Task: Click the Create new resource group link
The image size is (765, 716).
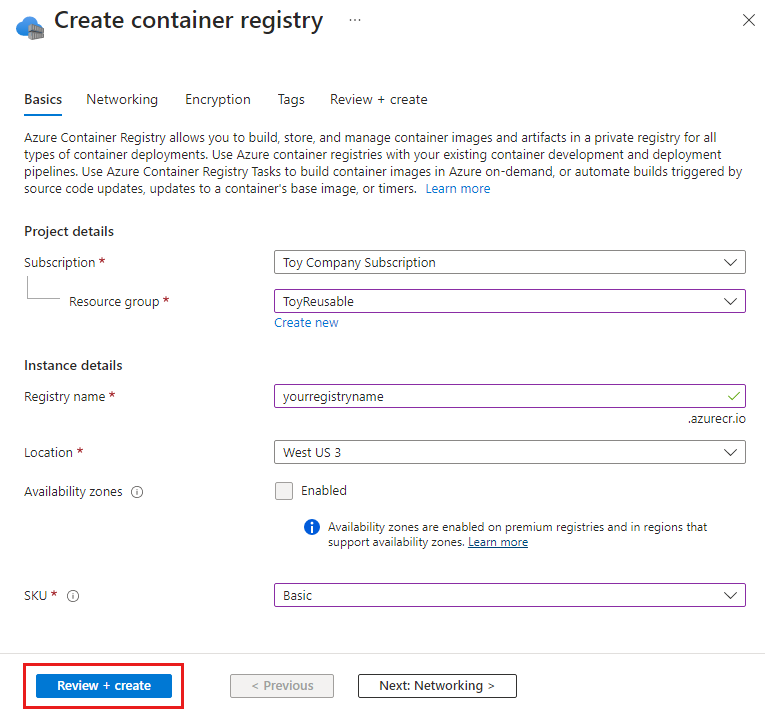Action: coord(306,323)
